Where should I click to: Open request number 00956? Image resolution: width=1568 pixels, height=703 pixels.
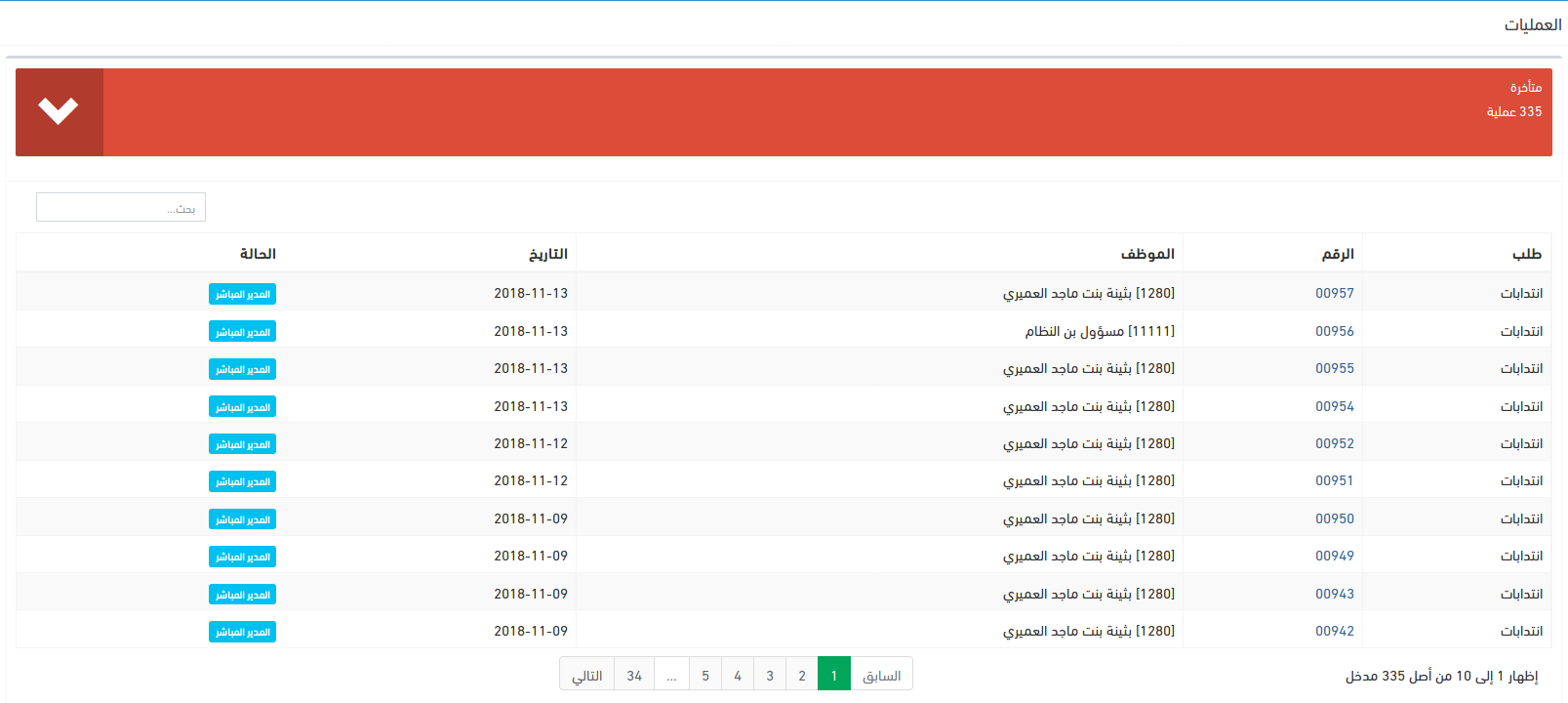1334,331
